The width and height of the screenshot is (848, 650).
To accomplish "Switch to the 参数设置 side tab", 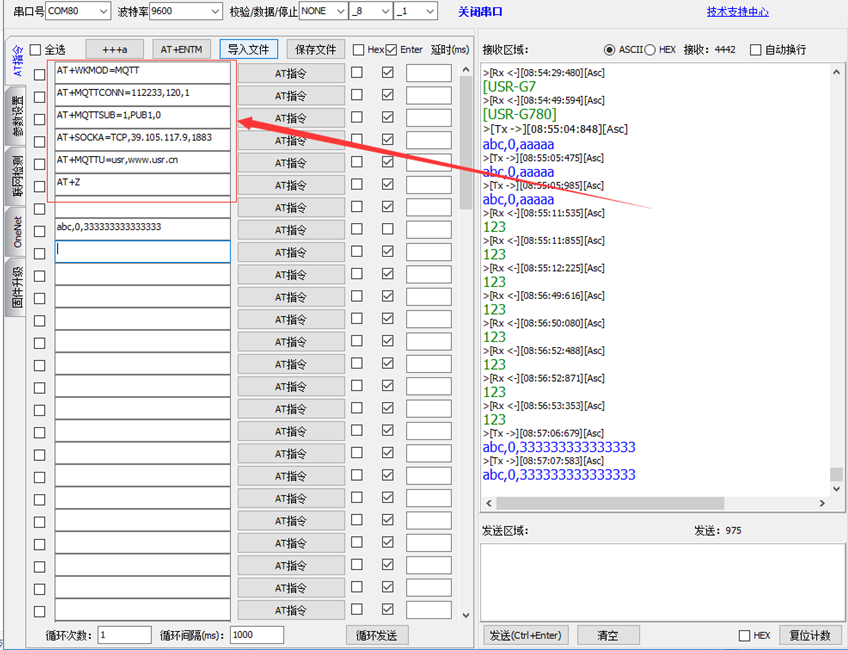I will (x=17, y=116).
